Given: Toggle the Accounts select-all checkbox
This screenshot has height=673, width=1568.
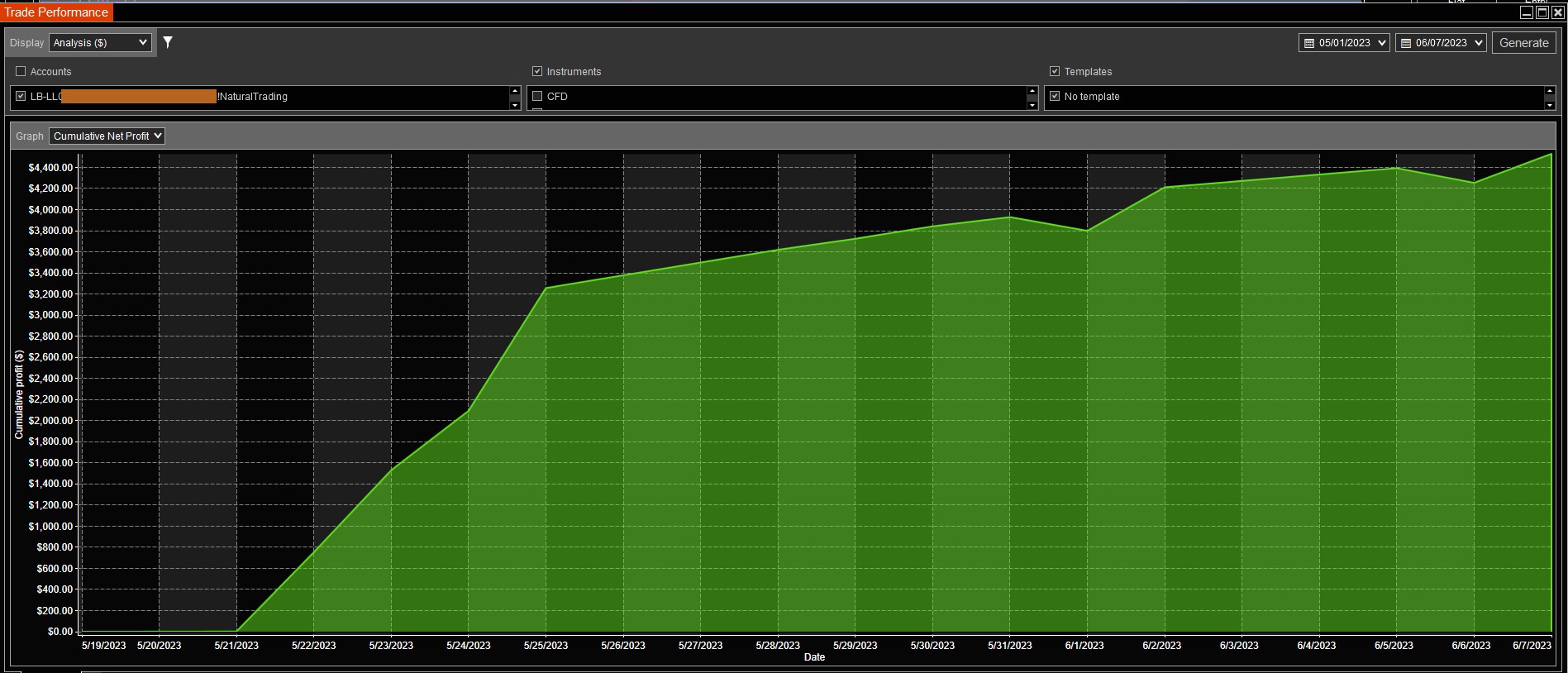Looking at the screenshot, I should tap(21, 71).
